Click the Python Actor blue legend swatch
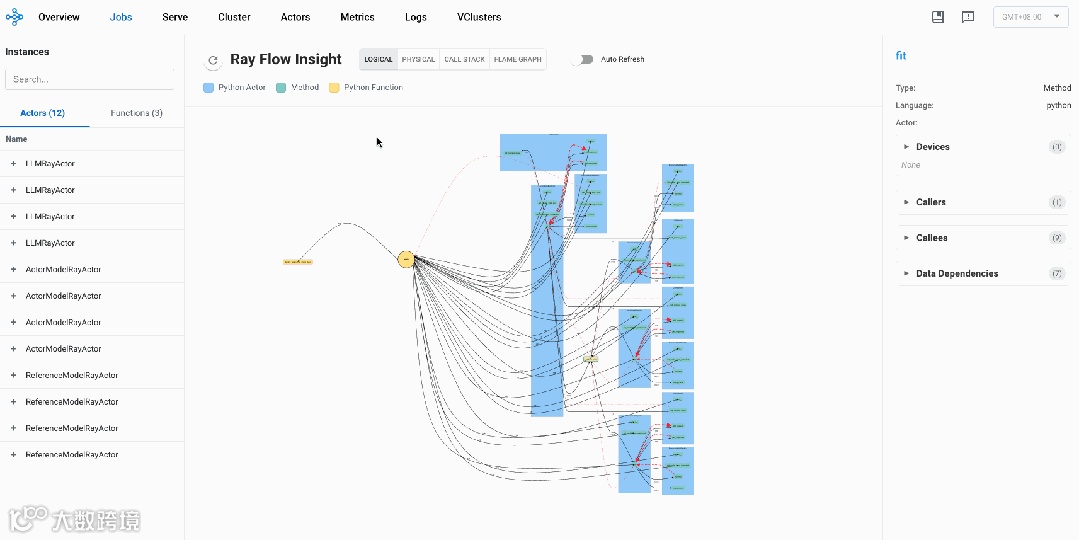1079x540 pixels. 209,88
